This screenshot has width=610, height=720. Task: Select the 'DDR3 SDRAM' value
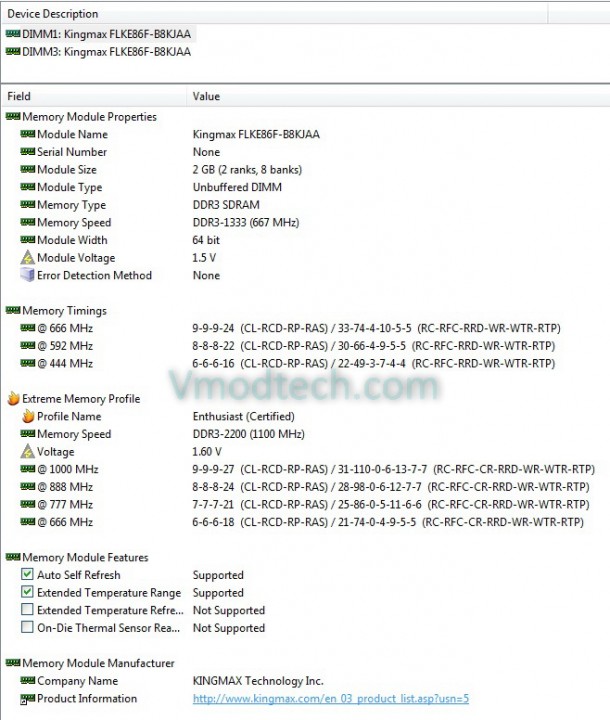coord(226,204)
